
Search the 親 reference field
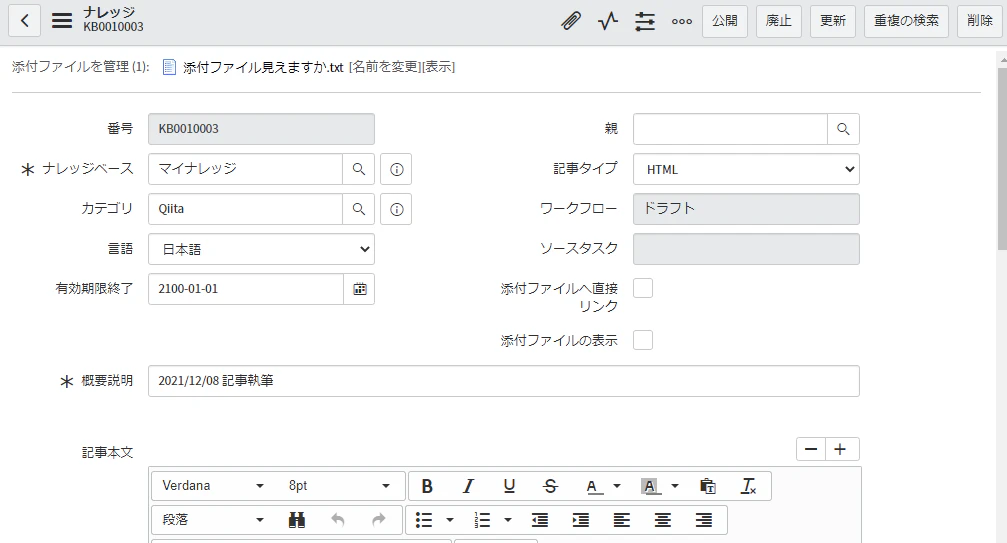(843, 129)
